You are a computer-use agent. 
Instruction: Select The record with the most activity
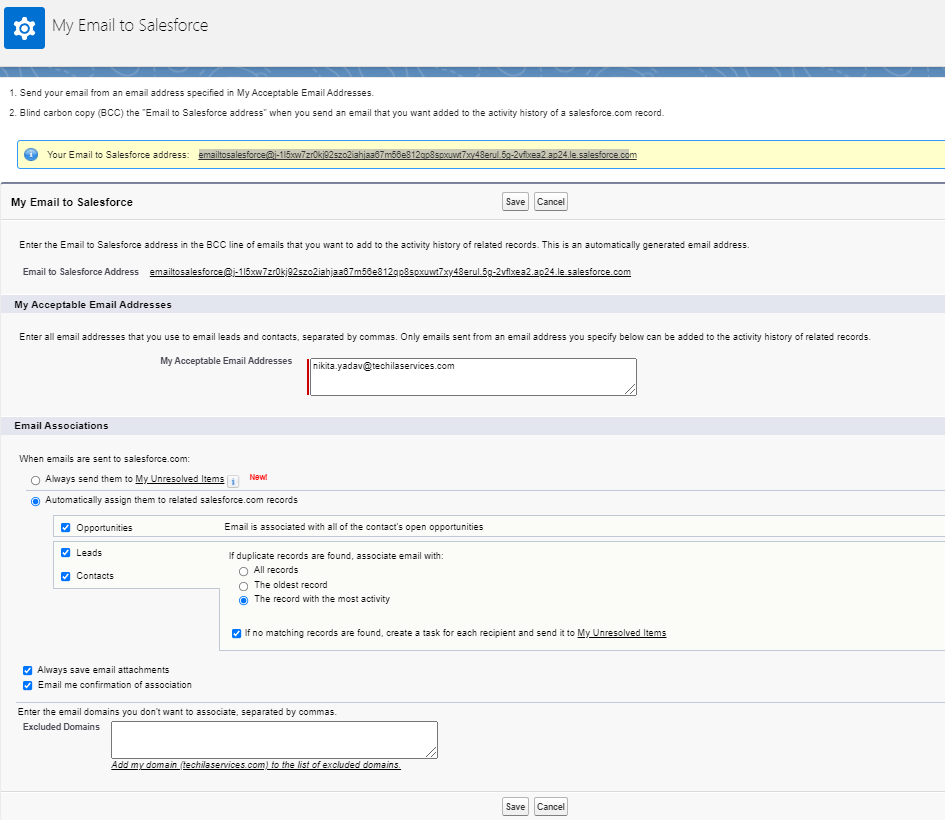click(243, 600)
